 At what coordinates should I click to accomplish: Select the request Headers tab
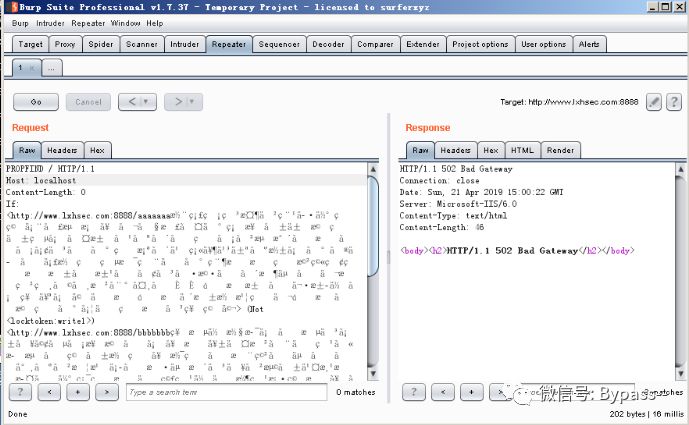point(62,150)
